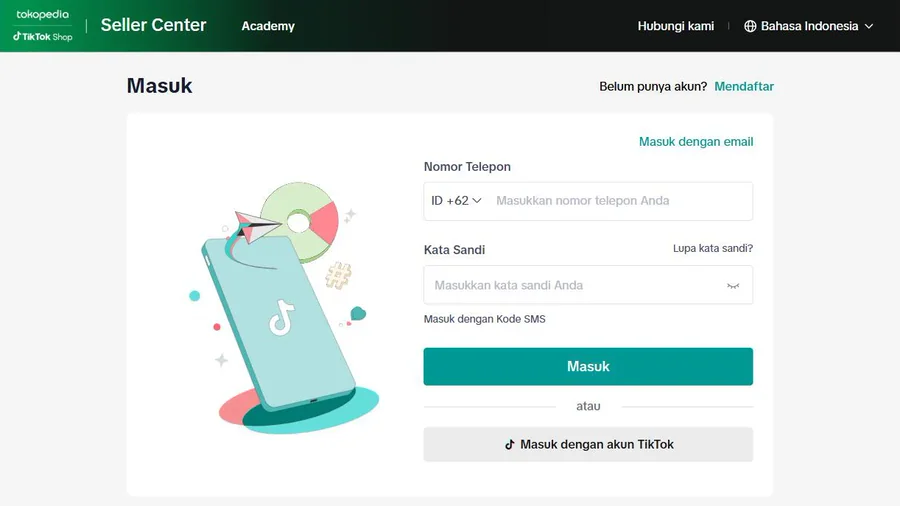Click the globe language icon
Viewport: 900px width, 506px height.
pos(750,26)
